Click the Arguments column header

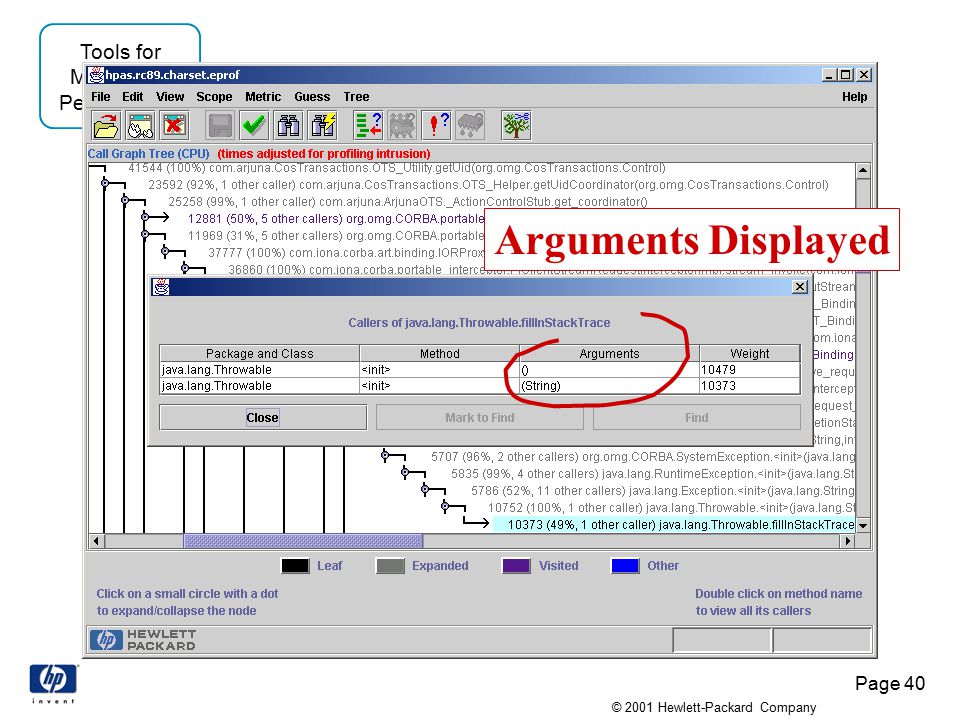(609, 353)
